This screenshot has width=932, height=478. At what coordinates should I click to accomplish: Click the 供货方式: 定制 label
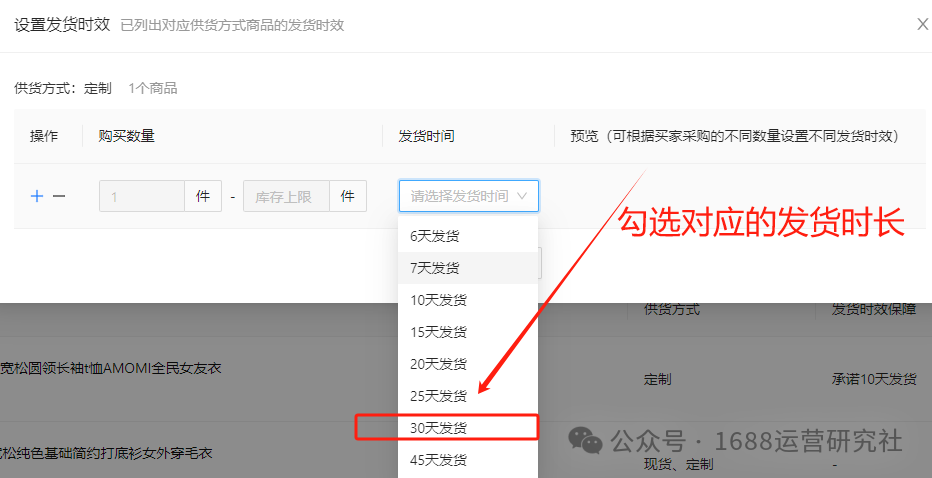click(x=63, y=89)
